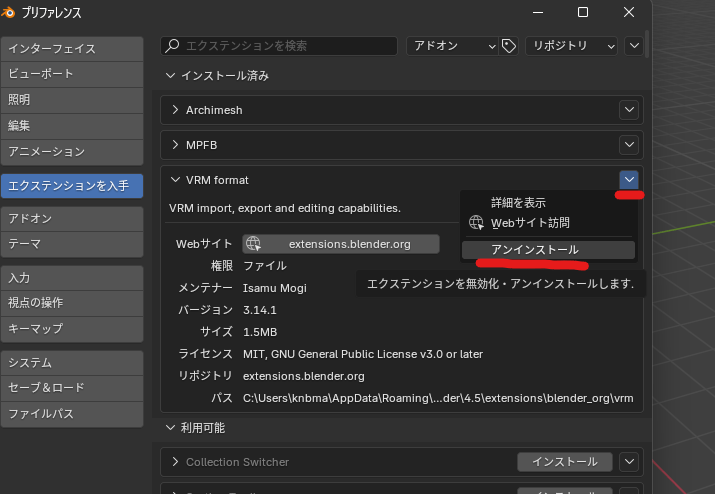Click the tag filter icon

pos(509,46)
